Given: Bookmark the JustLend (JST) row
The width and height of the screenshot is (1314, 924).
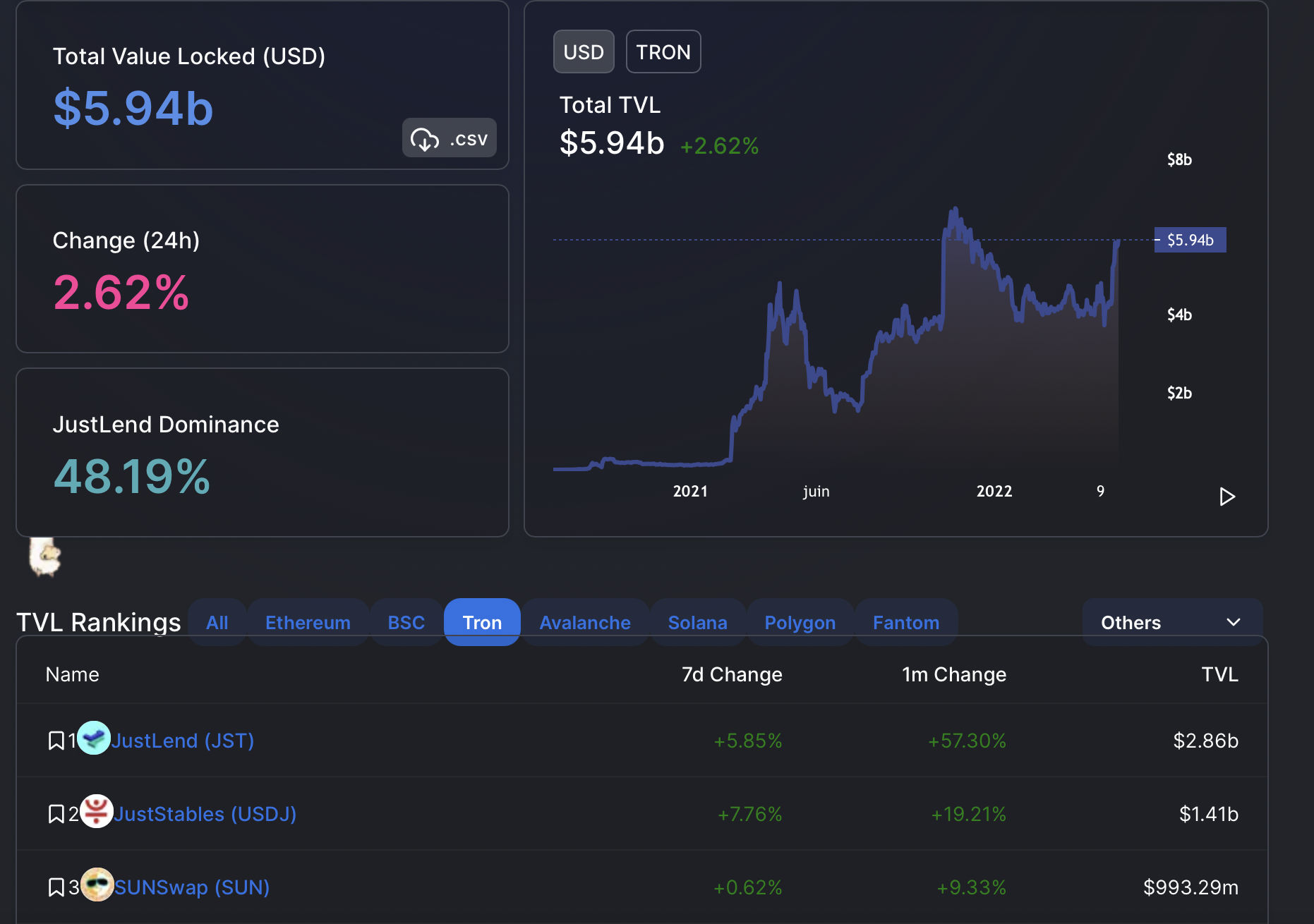Looking at the screenshot, I should coord(56,741).
